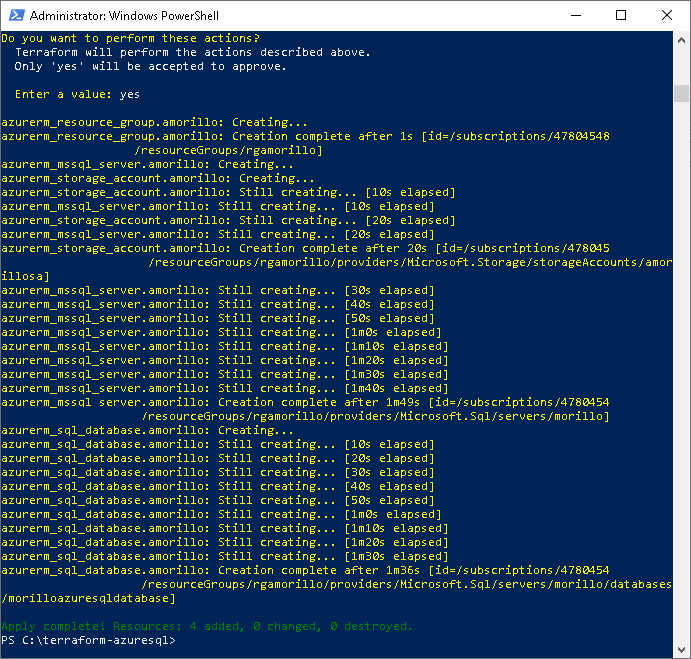Image resolution: width=691 pixels, height=659 pixels.
Task: Click the azurerm_sql_database.amorillo: Creating... line
Action: click(147, 430)
